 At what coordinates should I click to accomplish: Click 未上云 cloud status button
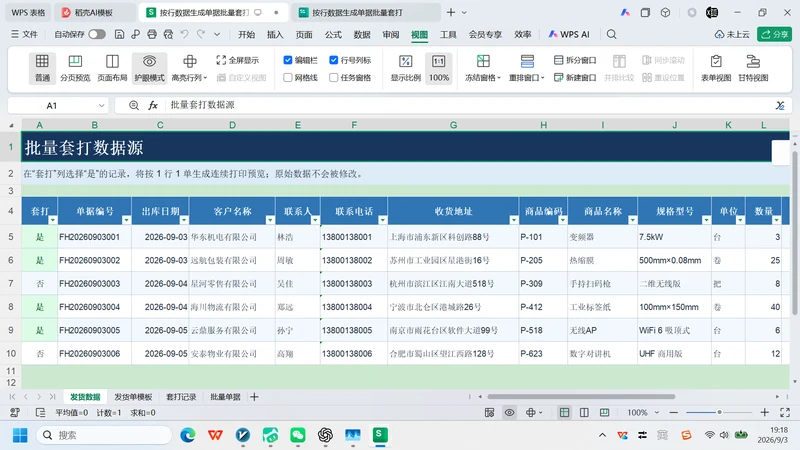[732, 34]
